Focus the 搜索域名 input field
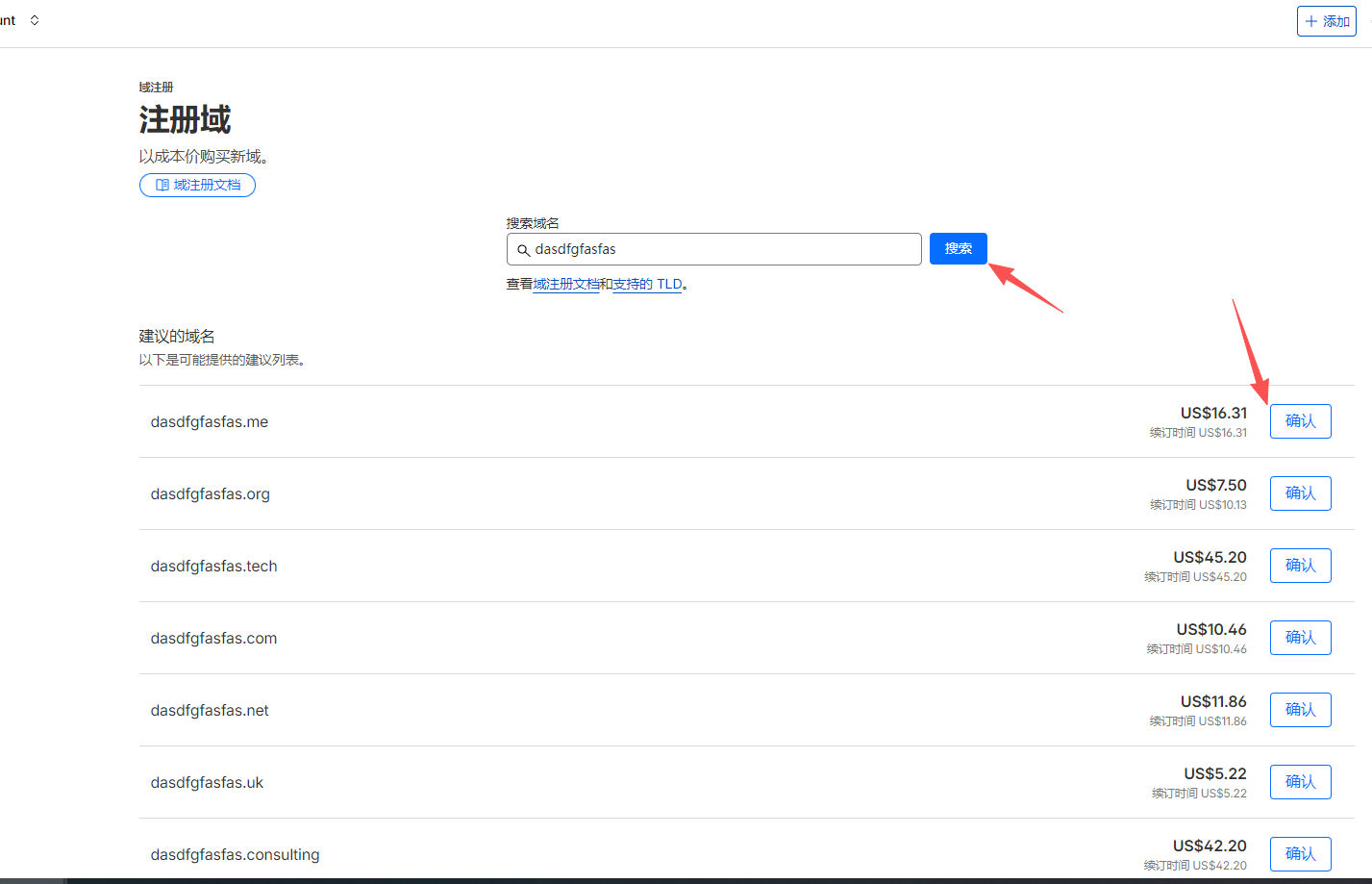 [x=721, y=249]
